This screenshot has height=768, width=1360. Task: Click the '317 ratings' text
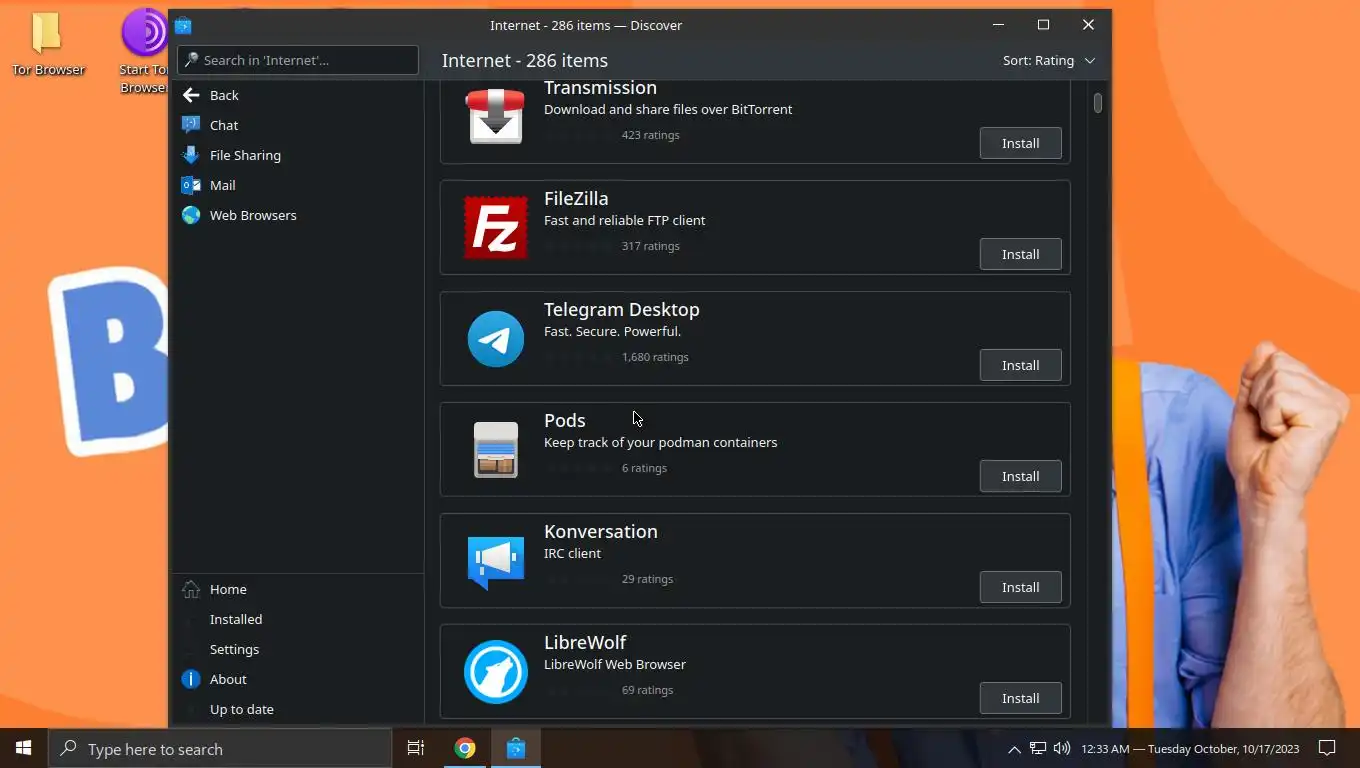(x=650, y=246)
